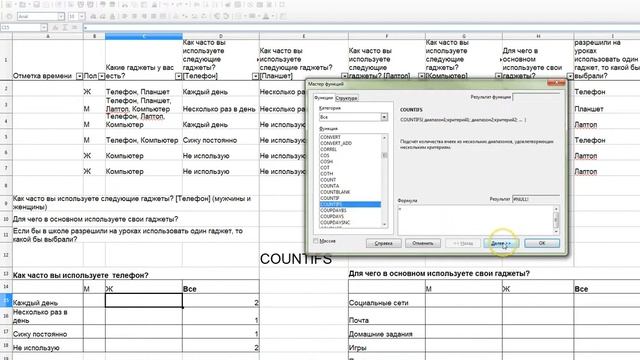Select row 15 header

(6, 300)
